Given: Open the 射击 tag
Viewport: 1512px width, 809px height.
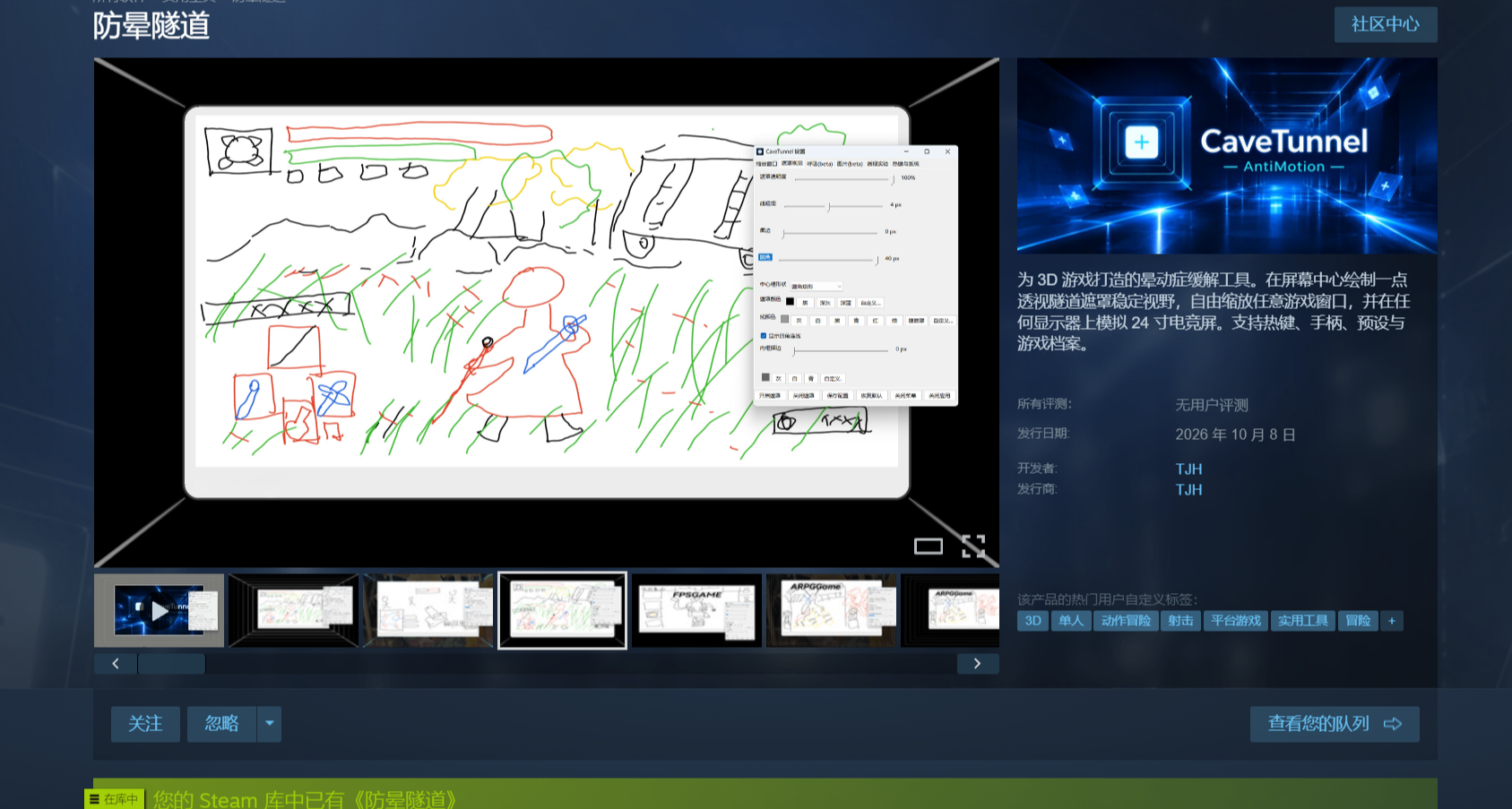Looking at the screenshot, I should [1180, 621].
